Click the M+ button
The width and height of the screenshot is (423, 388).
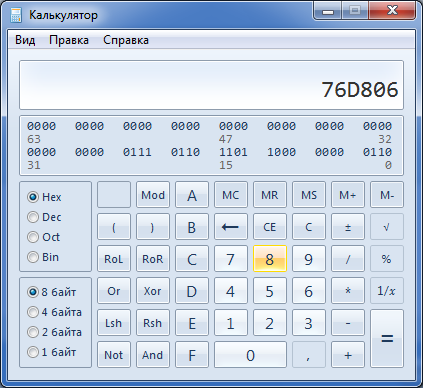(x=348, y=195)
